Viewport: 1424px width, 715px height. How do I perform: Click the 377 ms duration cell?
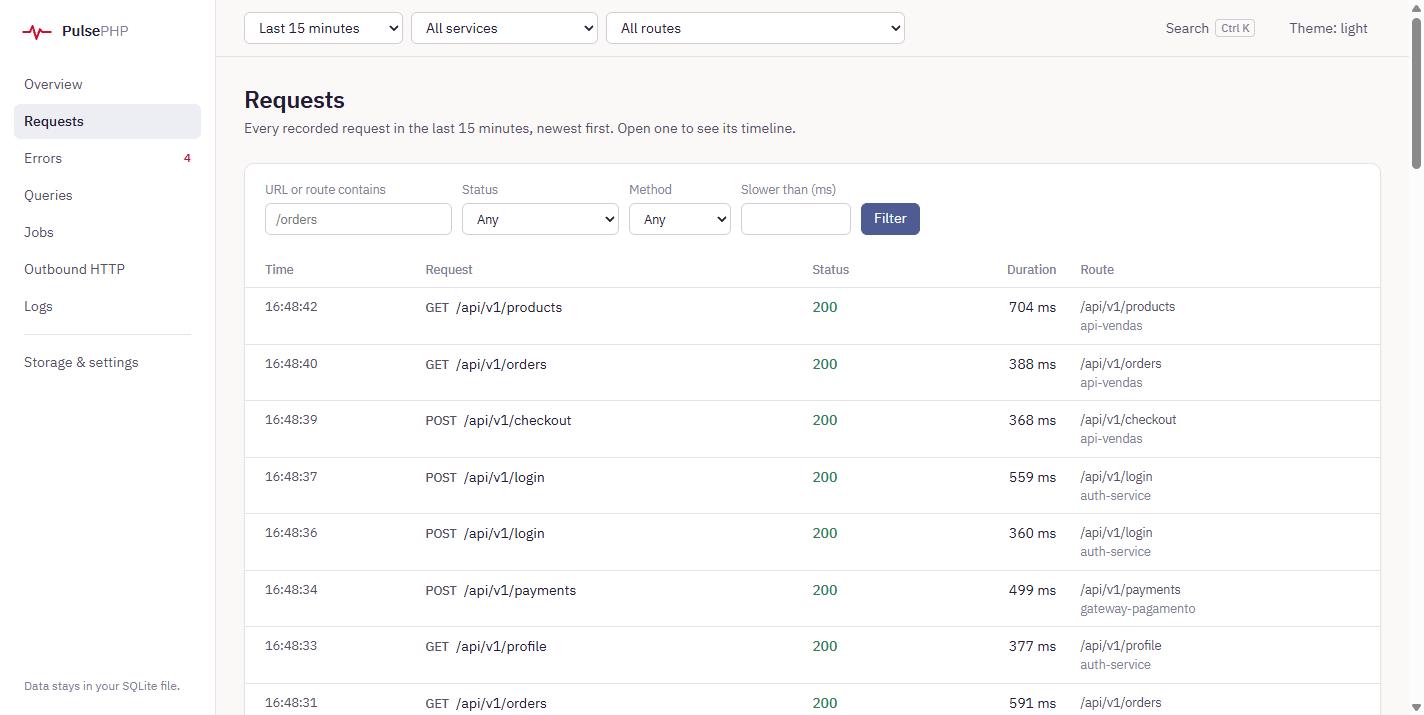click(1032, 646)
